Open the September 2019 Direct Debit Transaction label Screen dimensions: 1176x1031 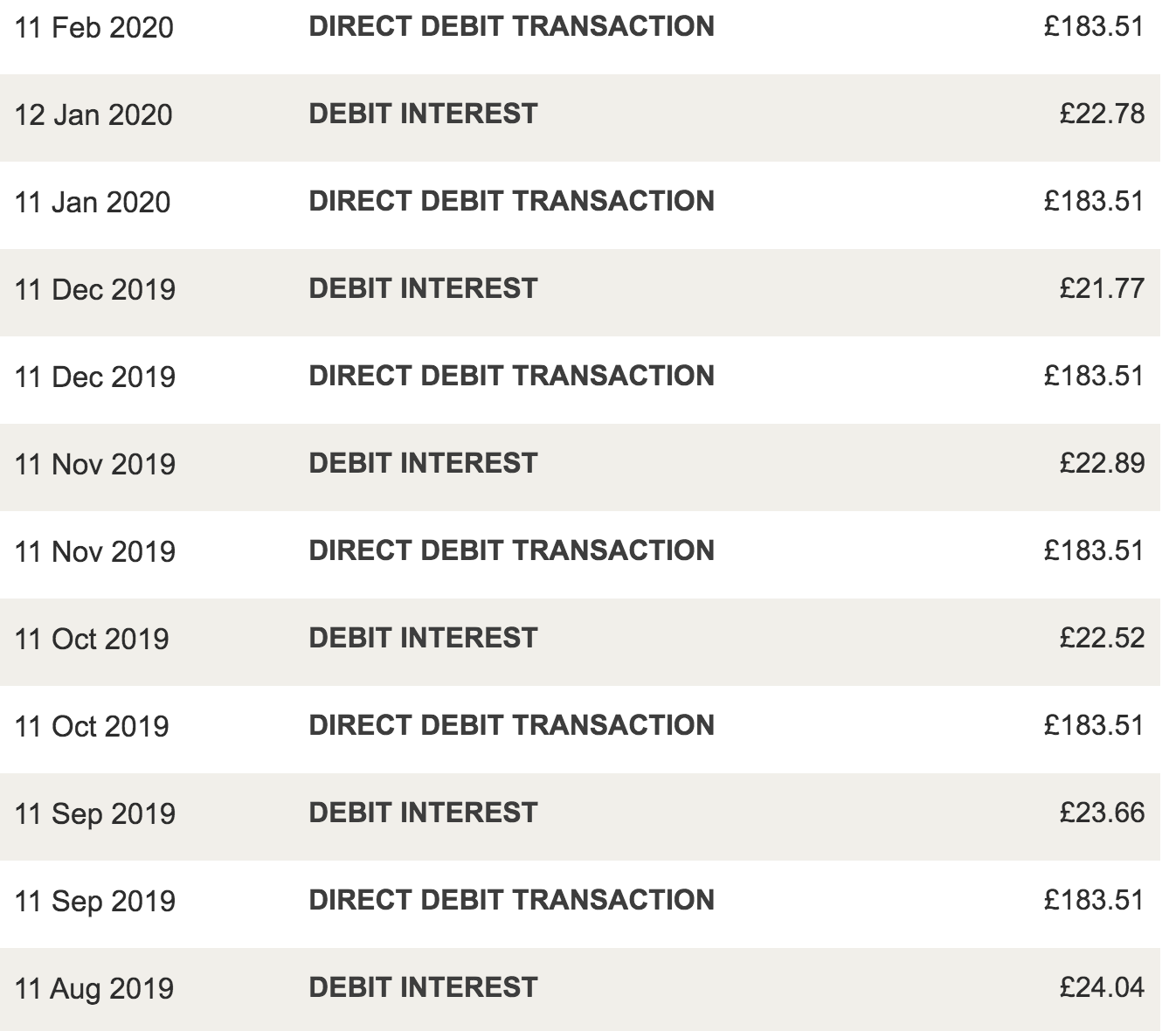511,901
